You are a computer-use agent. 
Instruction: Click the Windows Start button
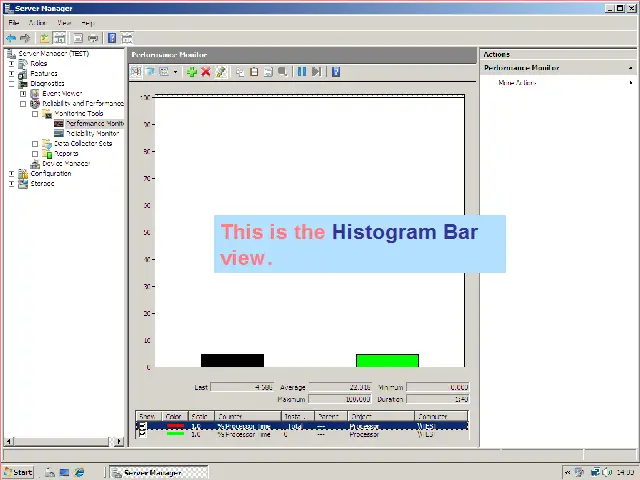point(18,472)
